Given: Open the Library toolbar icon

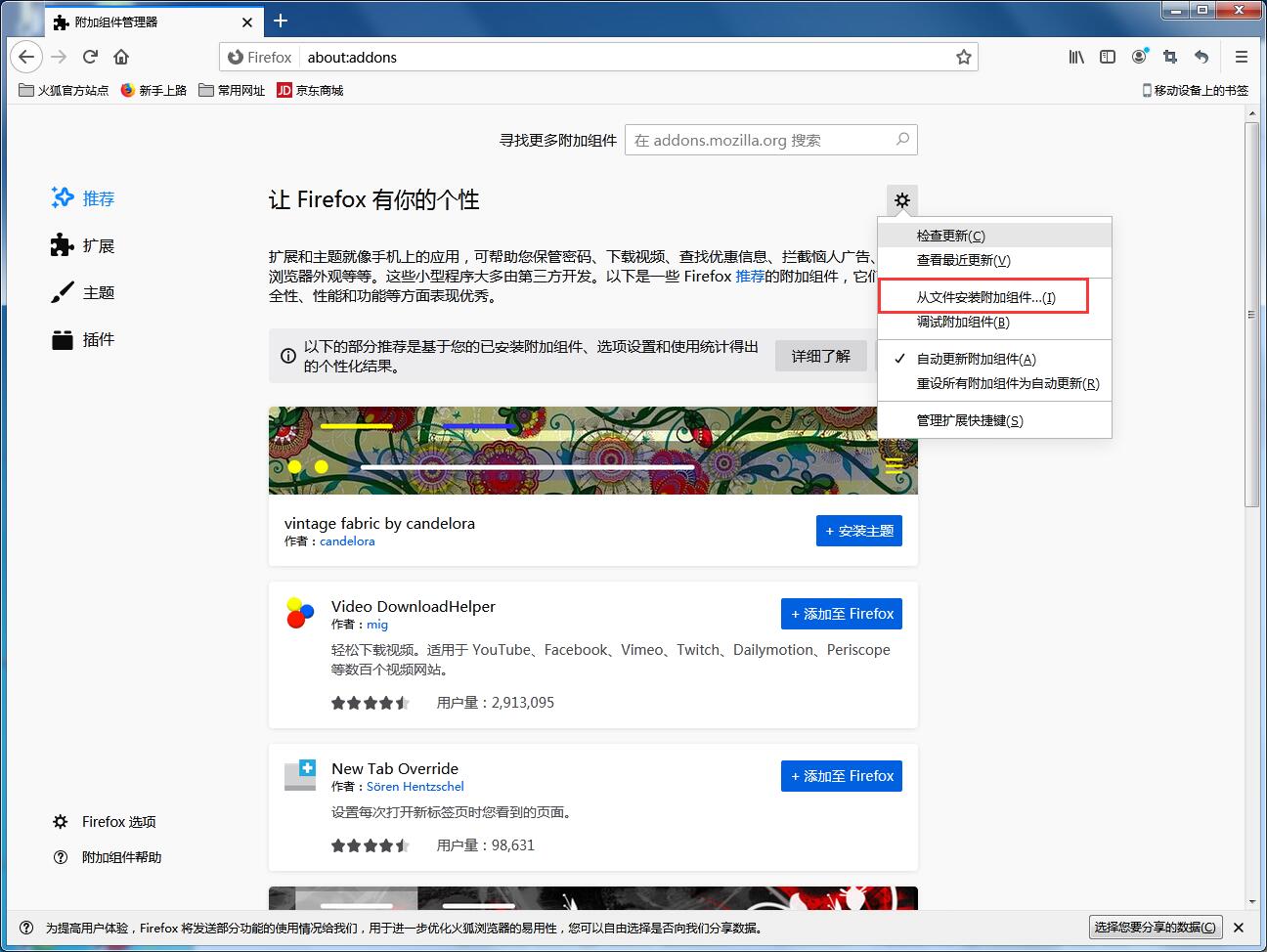Looking at the screenshot, I should (x=1075, y=57).
